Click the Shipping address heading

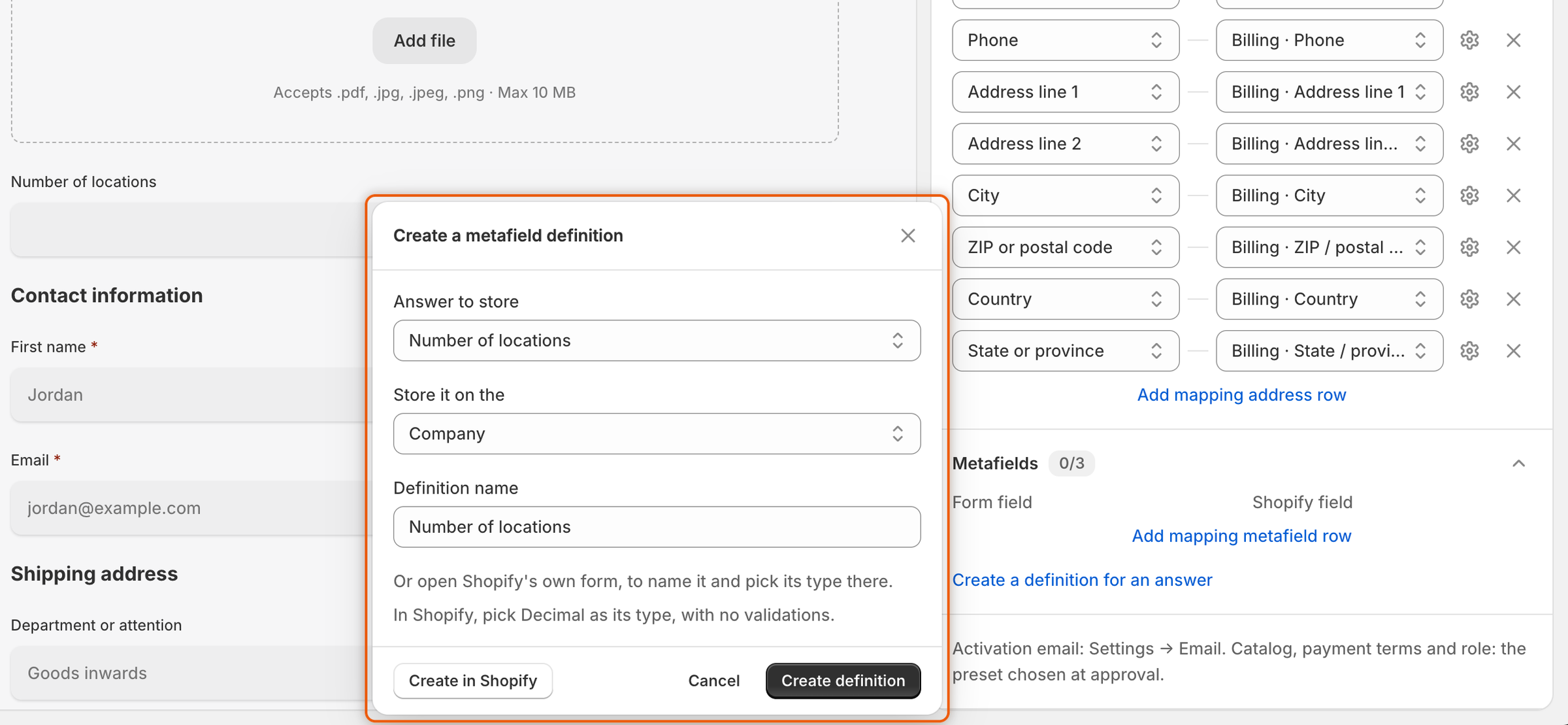pyautogui.click(x=94, y=573)
